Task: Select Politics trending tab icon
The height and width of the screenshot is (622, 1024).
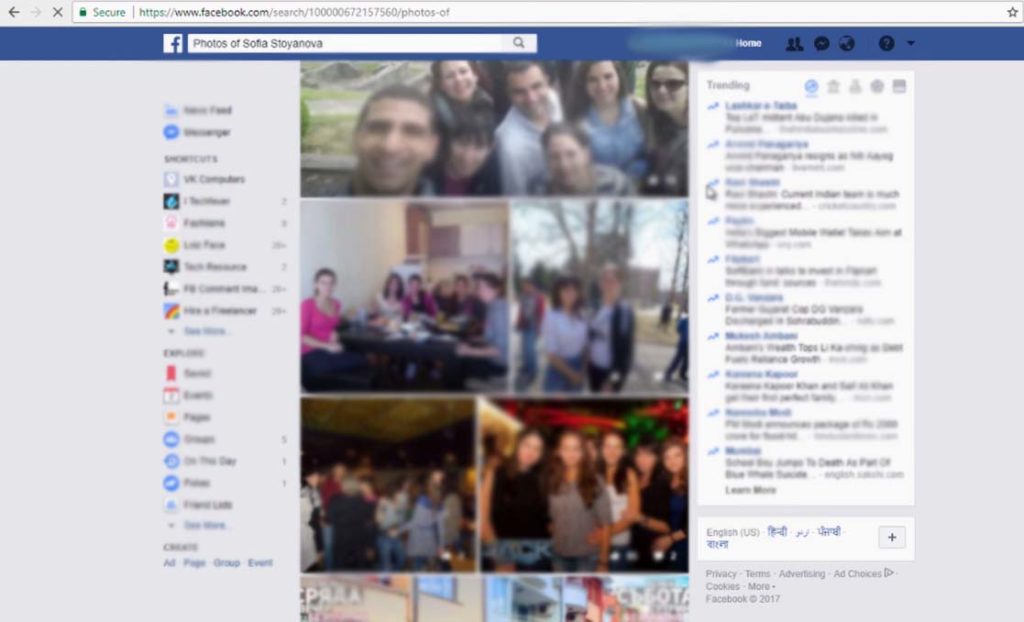Action: pos(833,86)
